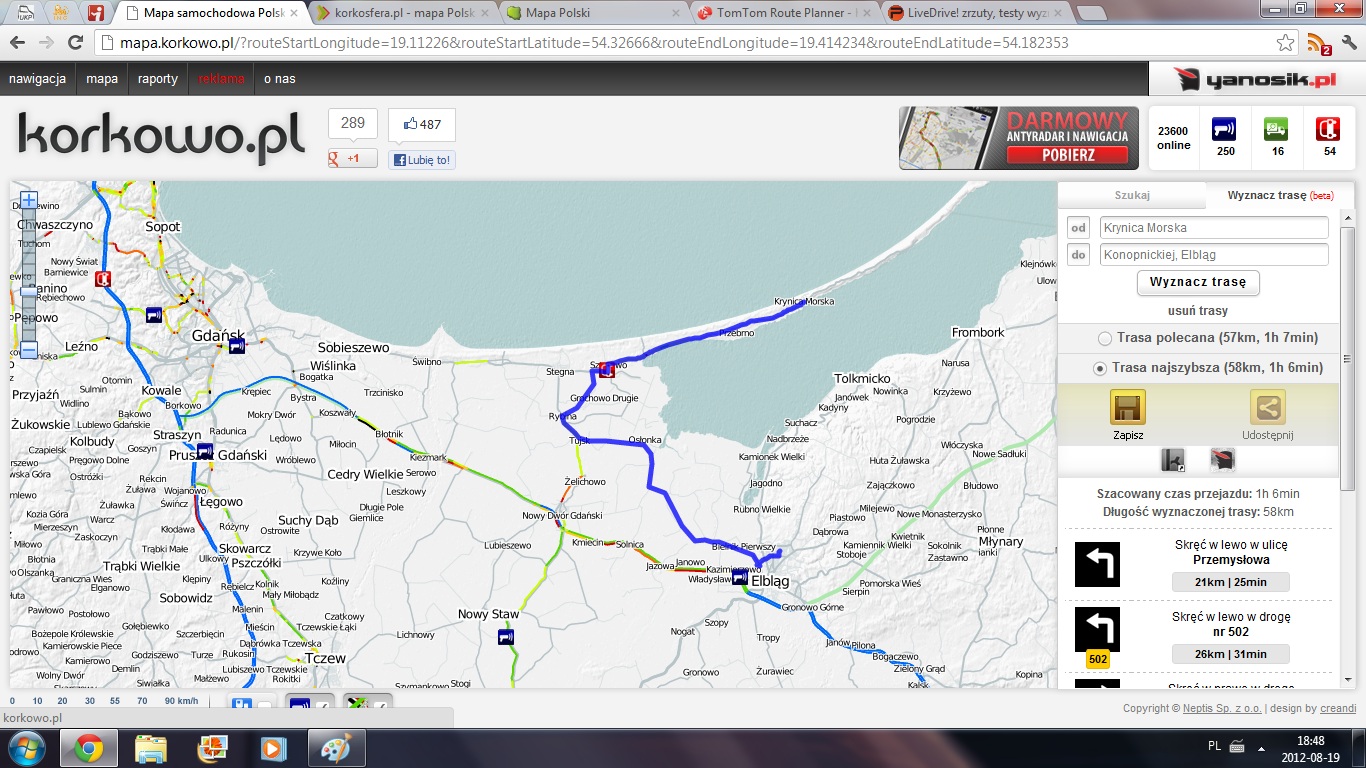The height and width of the screenshot is (768, 1366).
Task: Click the left-turn arrow for road 502
Action: tap(1097, 630)
